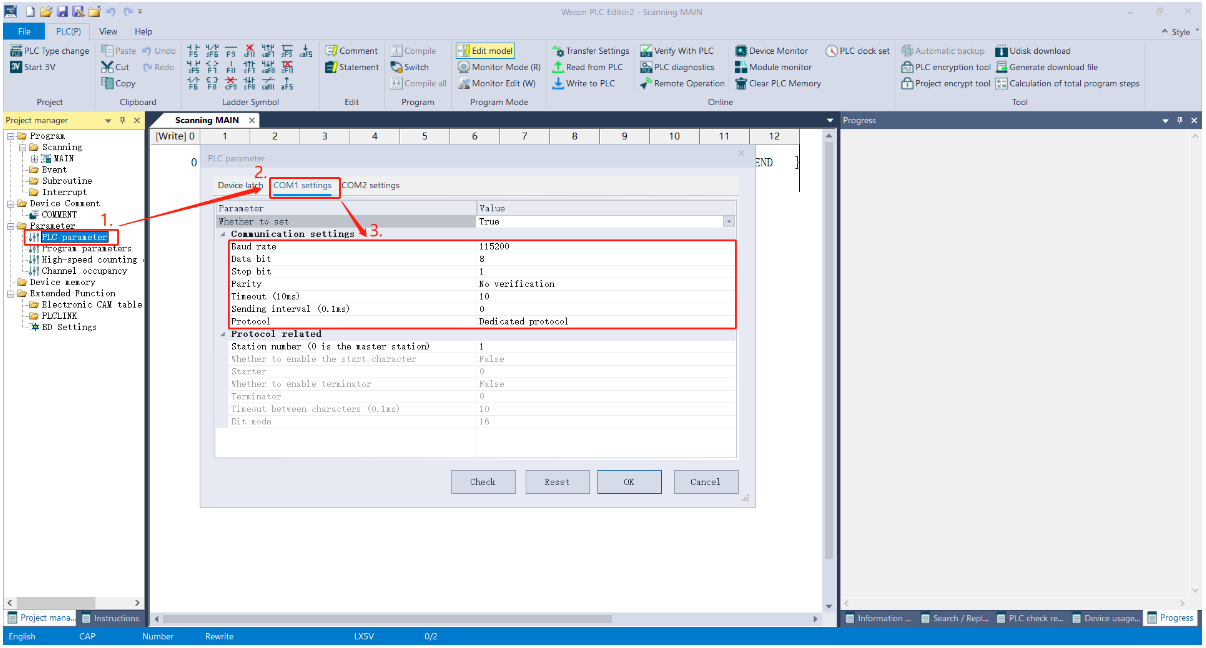Open the PLC diagnostics tool

[x=646, y=67]
